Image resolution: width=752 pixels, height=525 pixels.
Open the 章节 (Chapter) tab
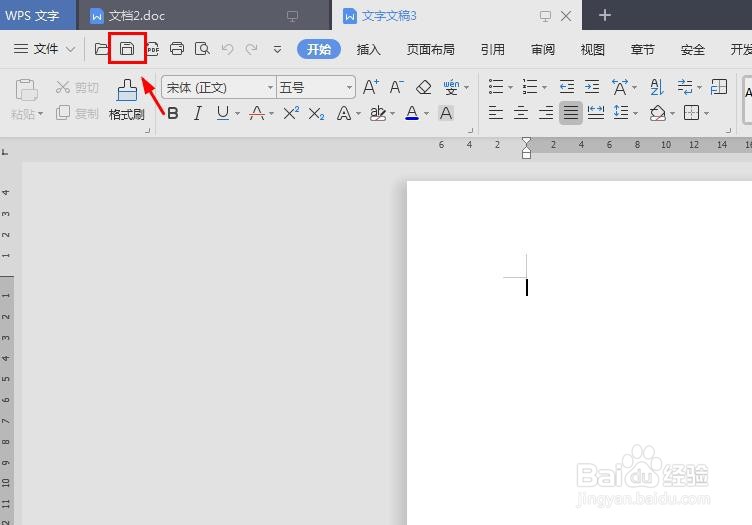point(642,49)
